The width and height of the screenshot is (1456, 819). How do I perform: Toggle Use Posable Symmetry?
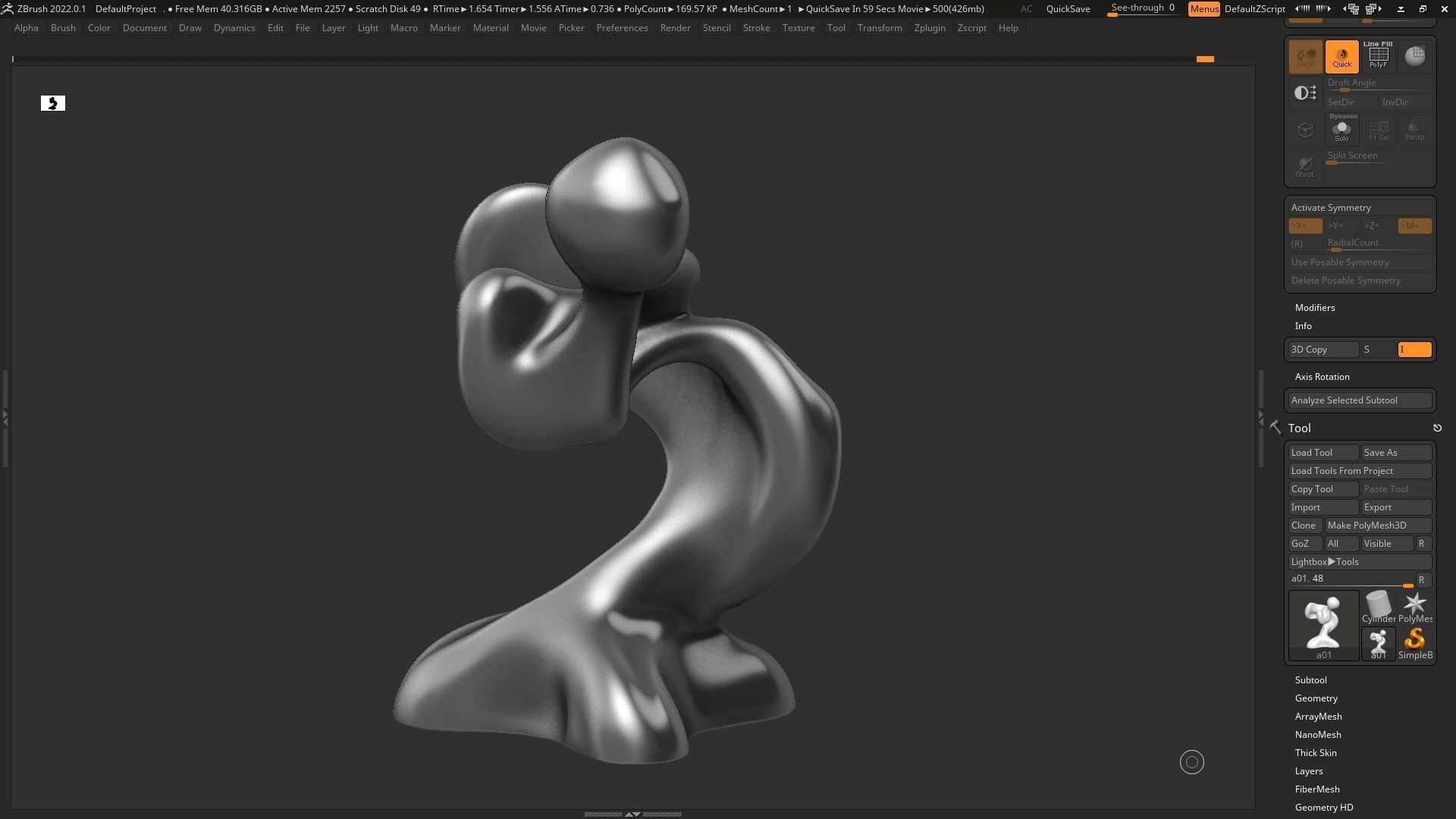[1360, 262]
